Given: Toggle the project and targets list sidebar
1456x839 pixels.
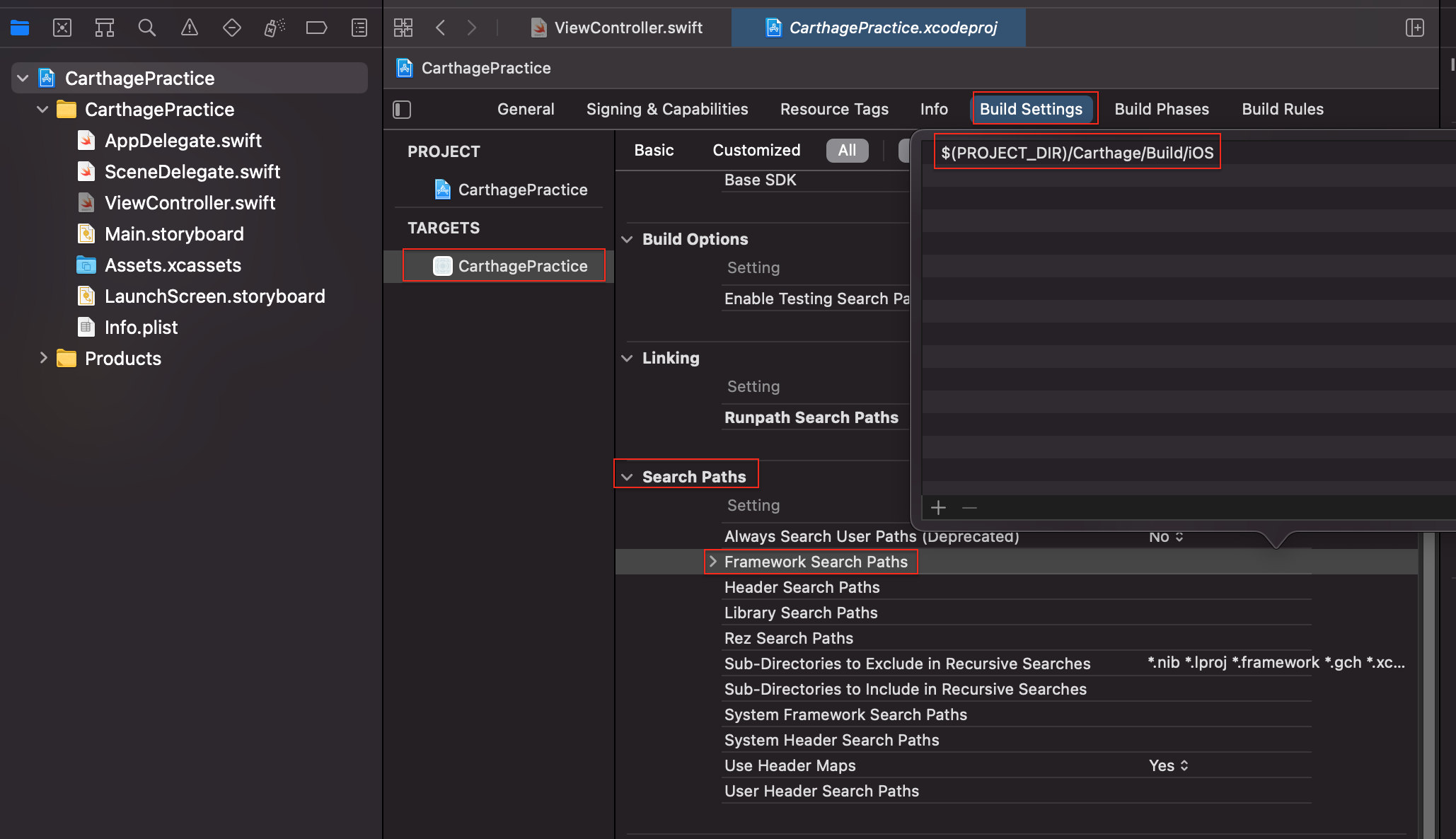Looking at the screenshot, I should [x=402, y=109].
